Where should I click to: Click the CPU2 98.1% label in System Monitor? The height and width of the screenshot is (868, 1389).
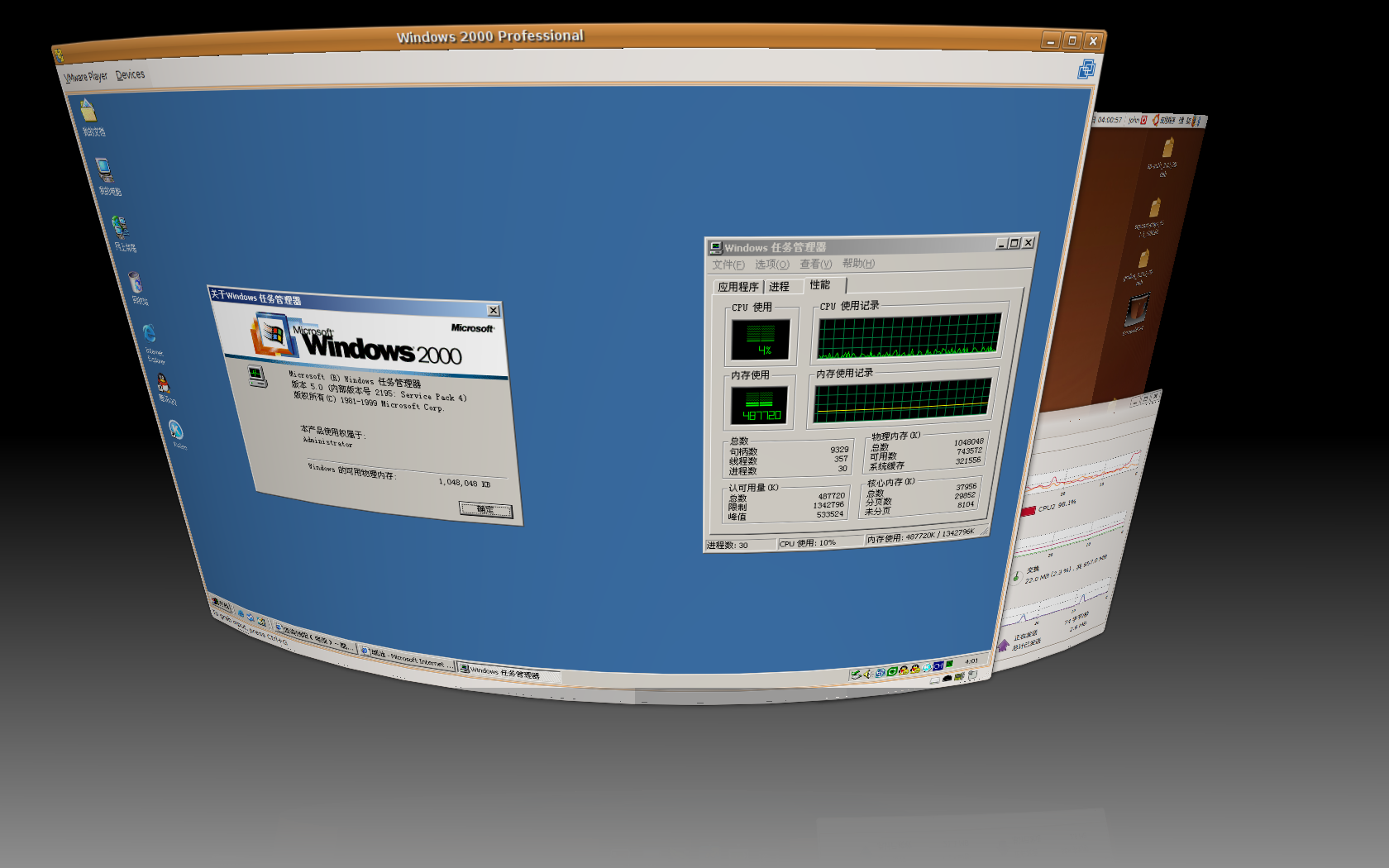tap(1057, 505)
